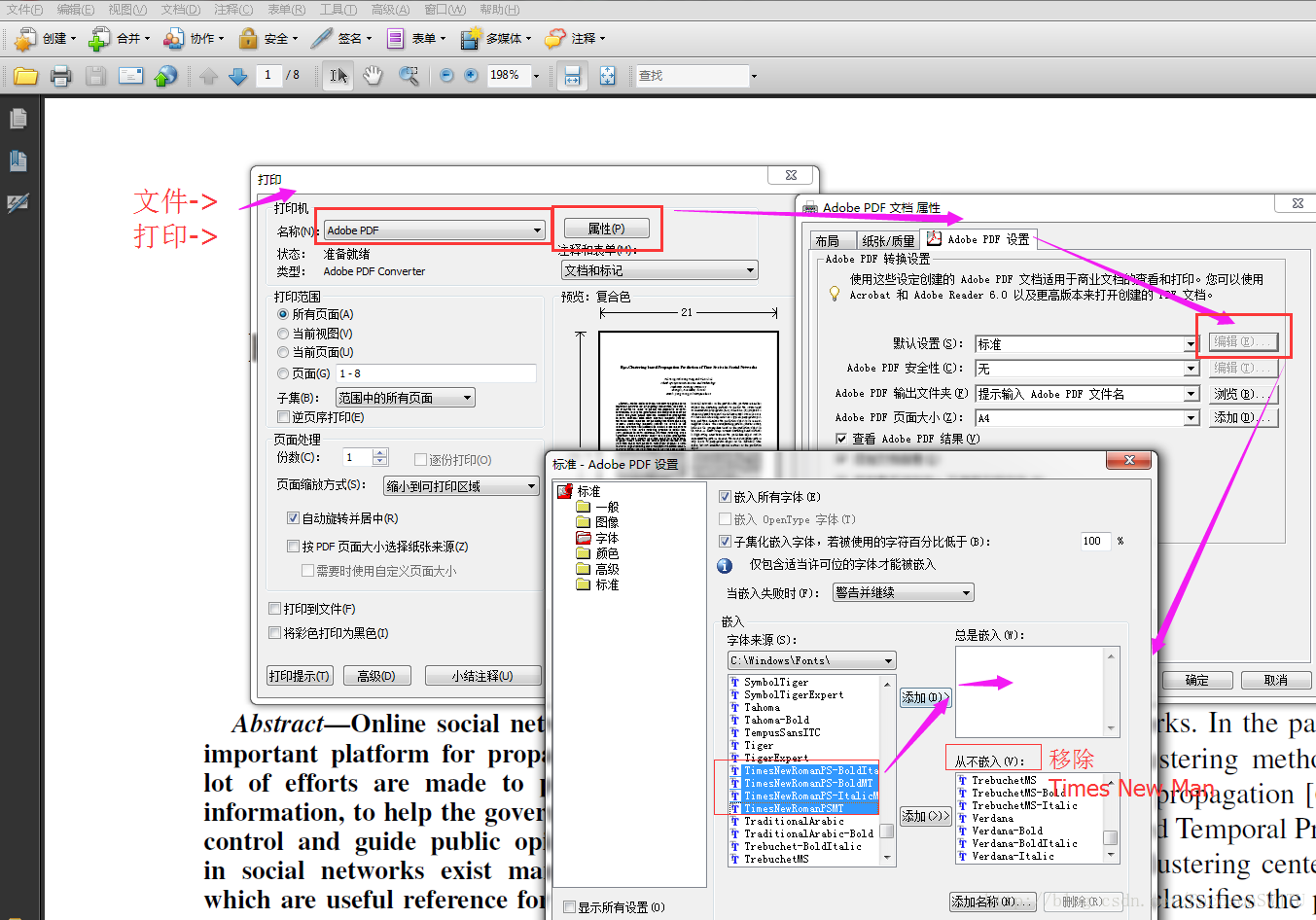Toggle the 嵌入所有字体 checkbox
Viewport: 1316px width, 920px height.
pos(725,497)
